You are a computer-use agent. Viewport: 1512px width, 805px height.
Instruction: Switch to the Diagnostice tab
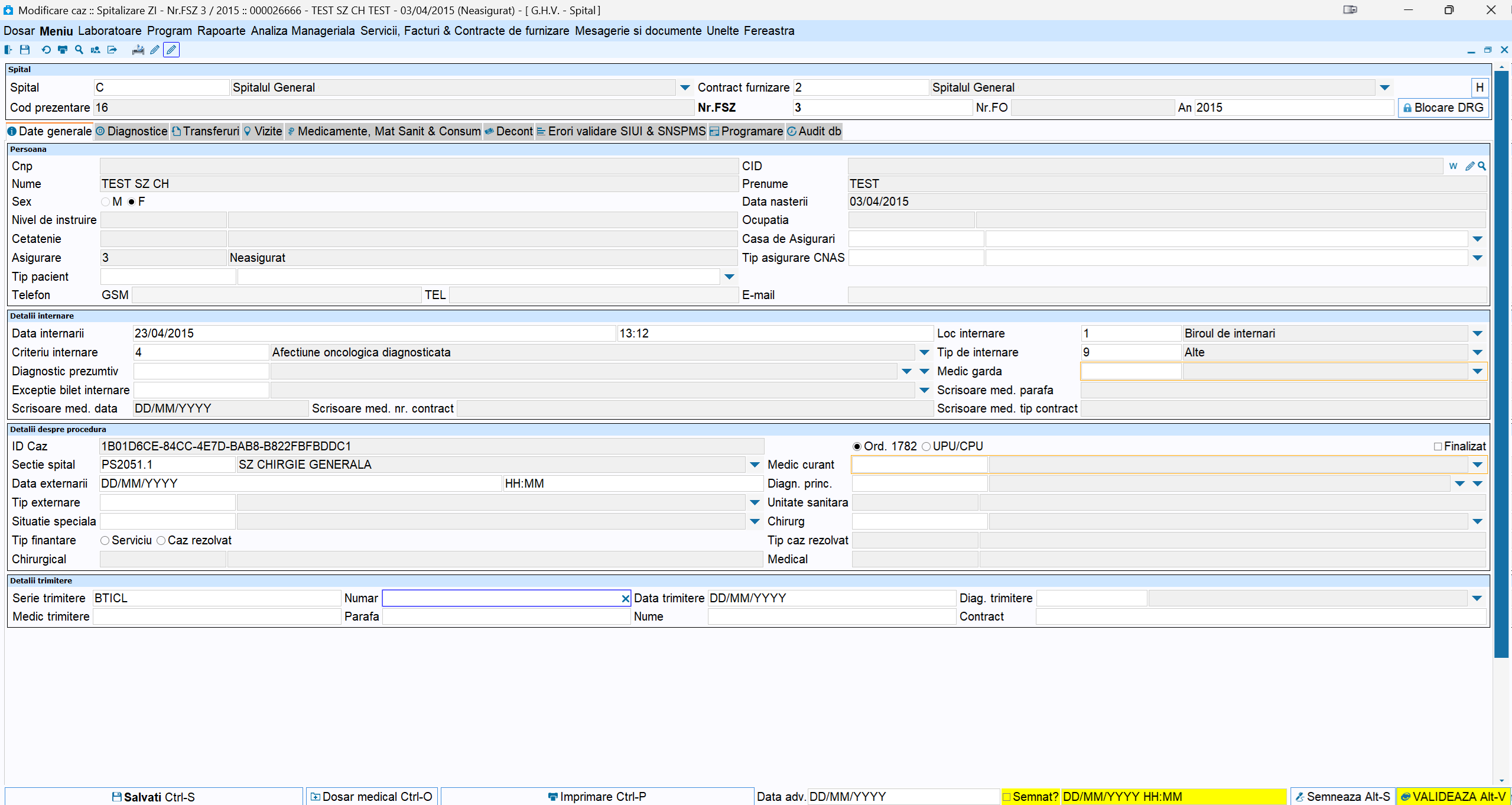coord(132,131)
